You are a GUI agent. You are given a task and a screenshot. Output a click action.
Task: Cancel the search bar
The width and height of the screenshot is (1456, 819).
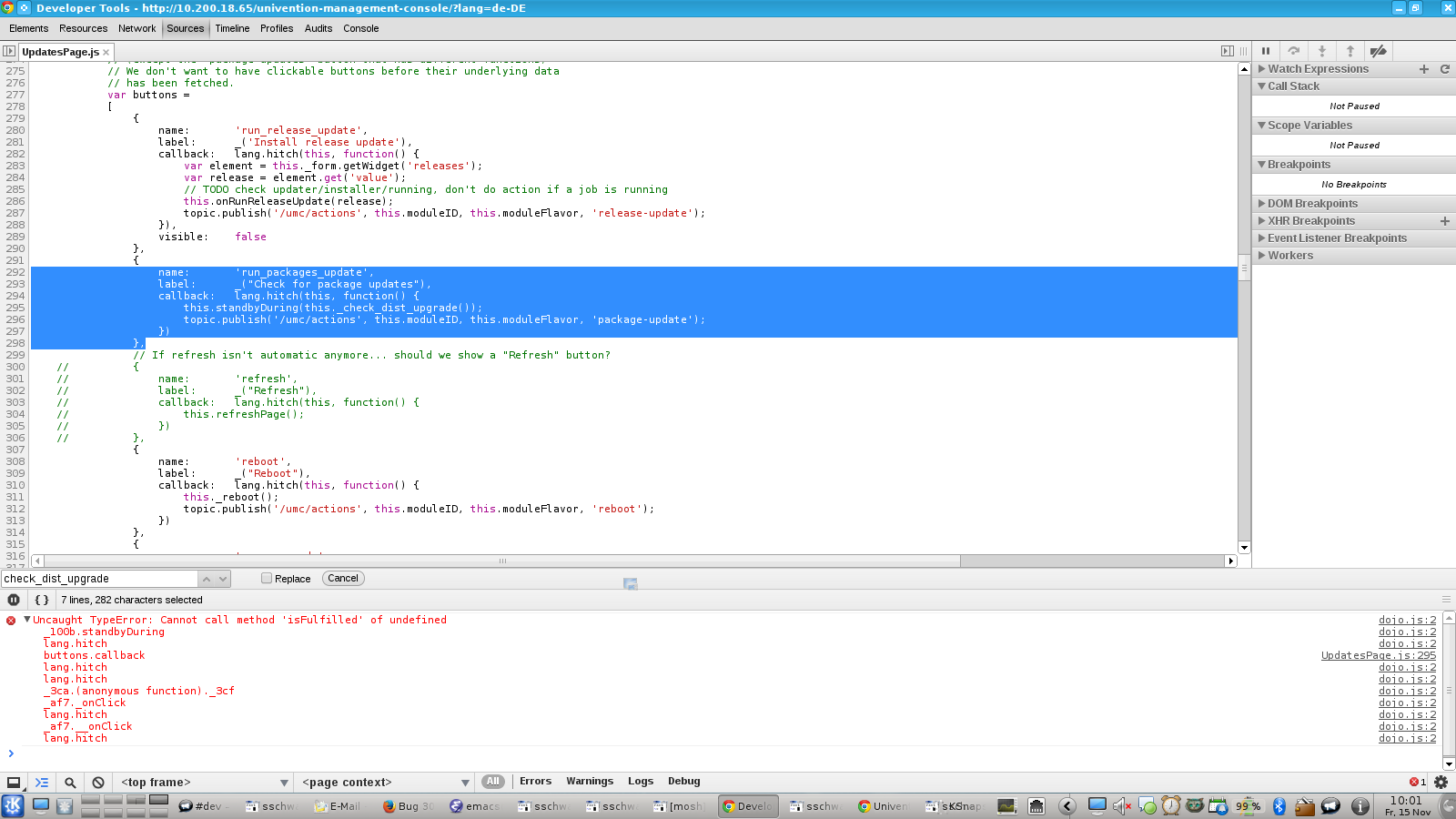tap(343, 578)
